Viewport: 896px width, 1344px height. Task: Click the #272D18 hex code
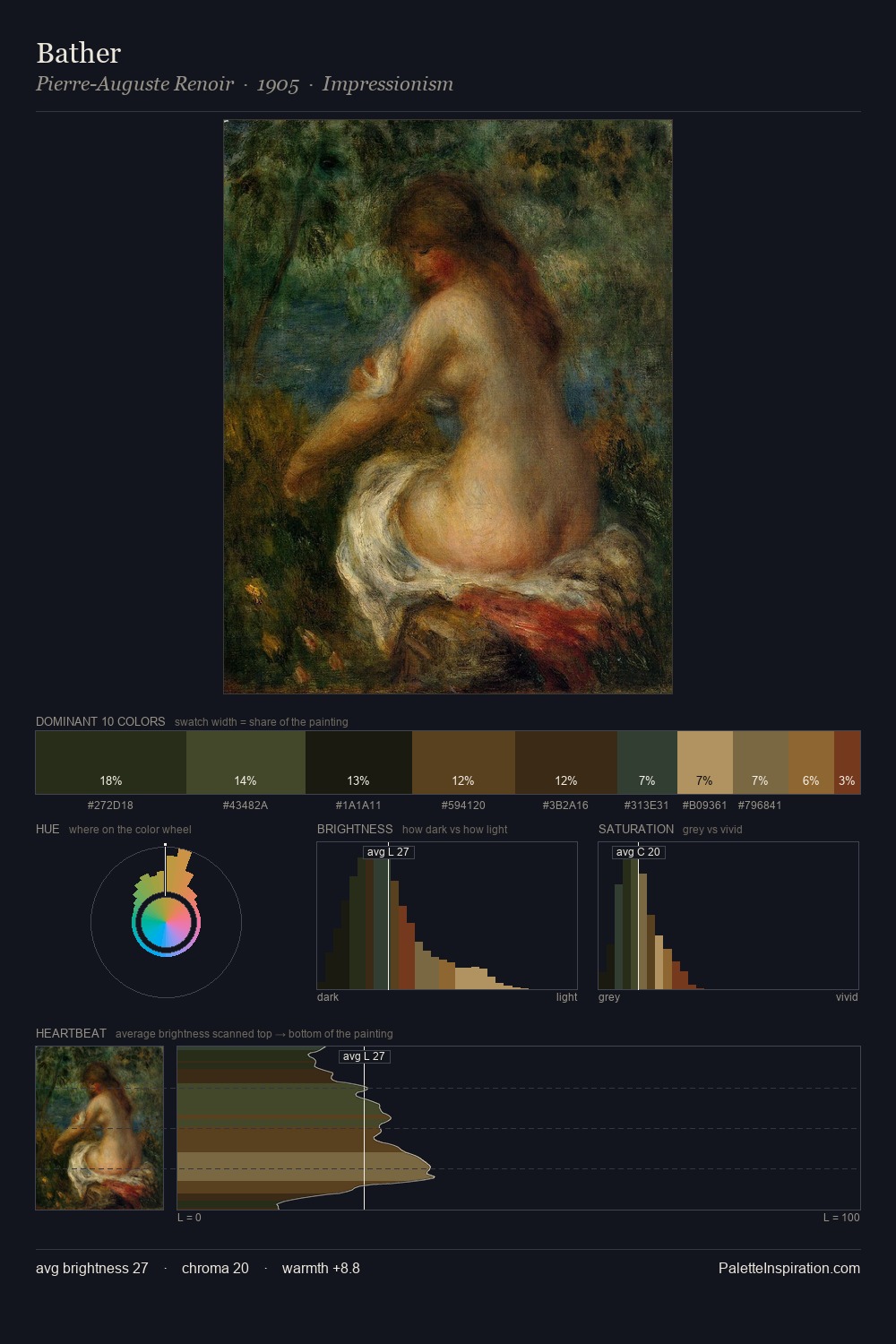pyautogui.click(x=110, y=806)
